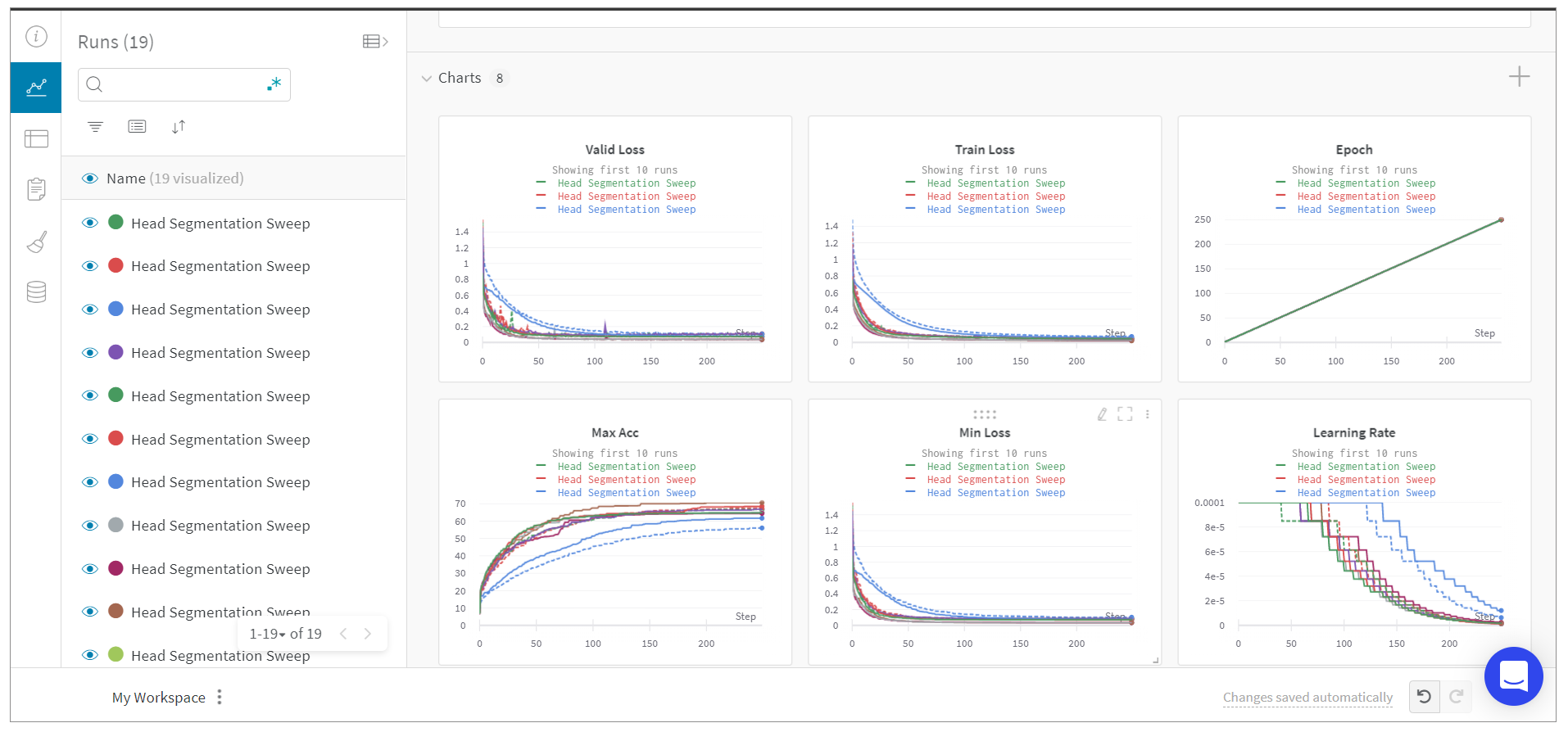Open the reports clipboard icon
Viewport: 1568px width, 732px height.
pos(36,189)
